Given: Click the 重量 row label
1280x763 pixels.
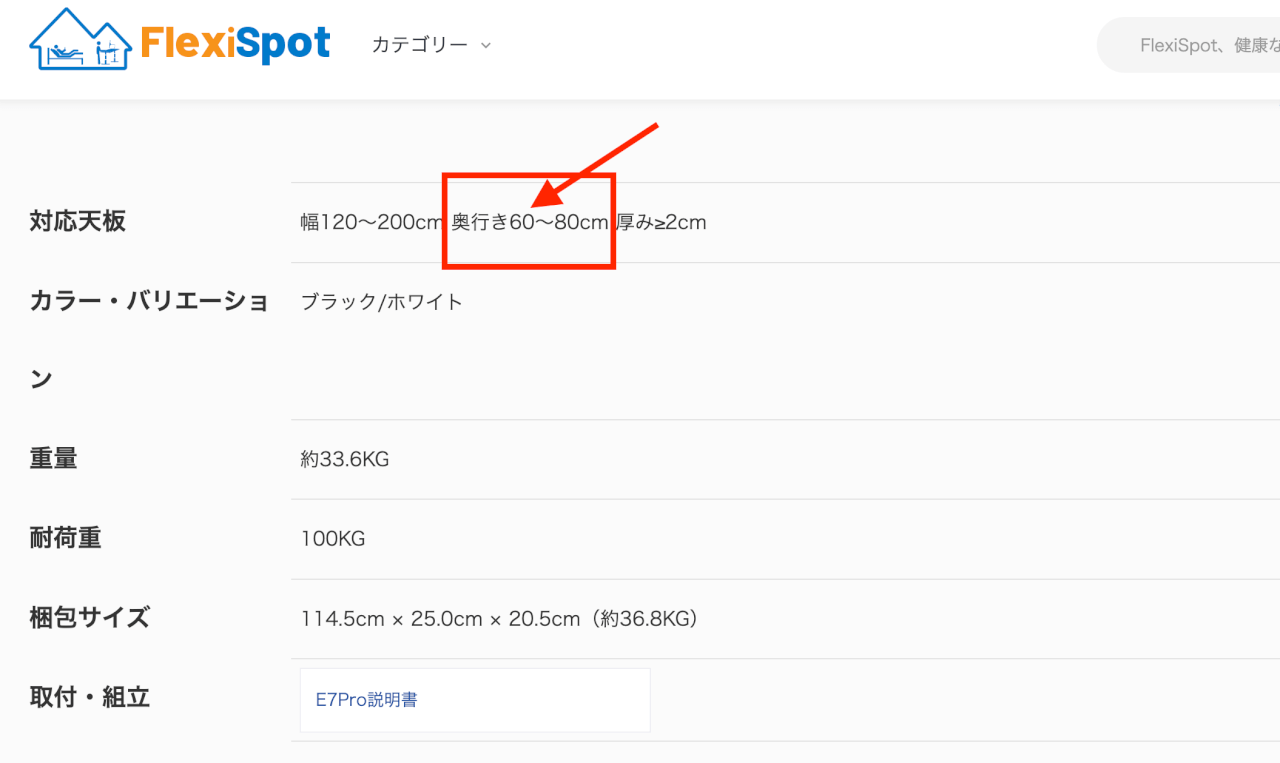Looking at the screenshot, I should point(54,459).
